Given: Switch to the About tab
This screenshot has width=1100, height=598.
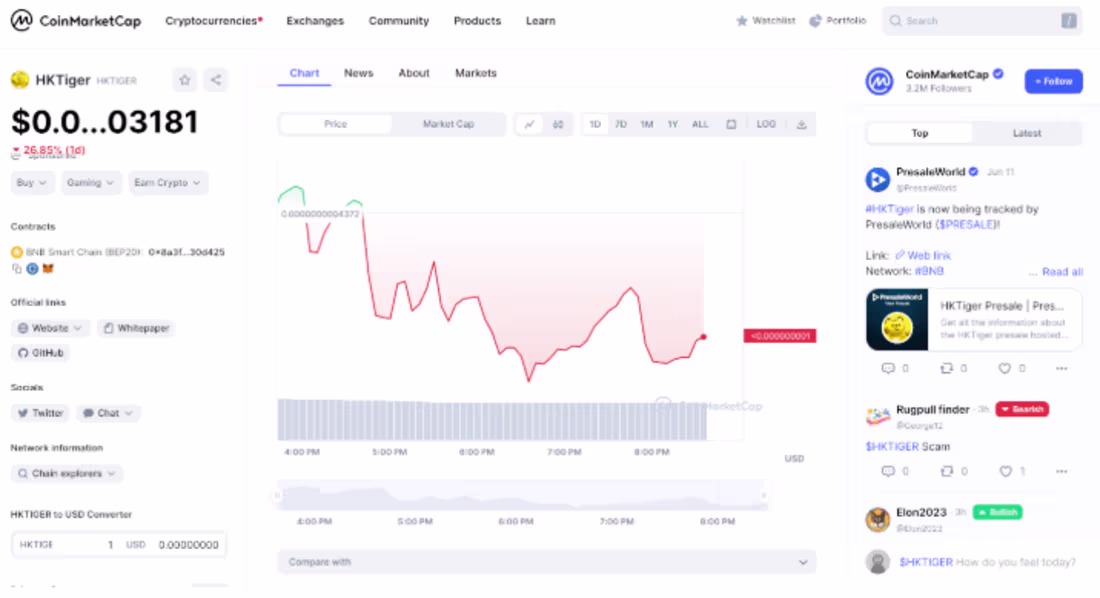Looking at the screenshot, I should tap(414, 73).
